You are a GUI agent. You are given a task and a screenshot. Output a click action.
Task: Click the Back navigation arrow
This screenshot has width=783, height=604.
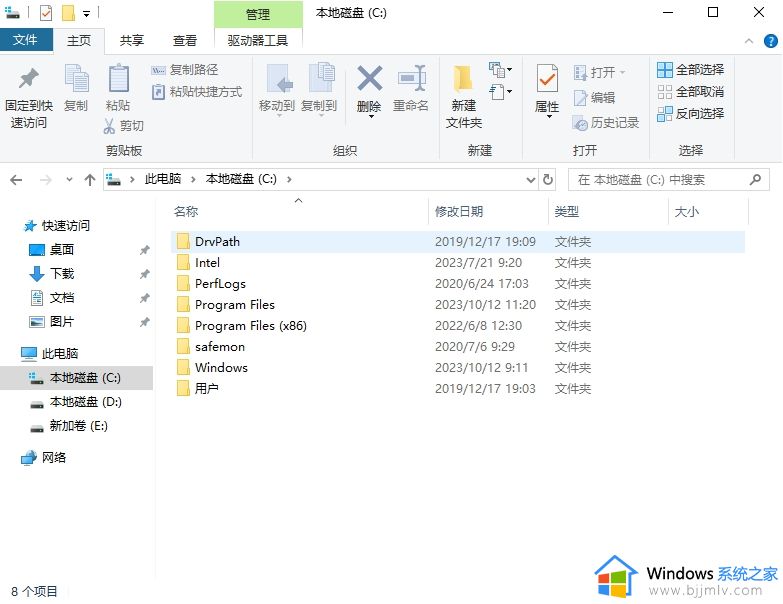pos(16,180)
